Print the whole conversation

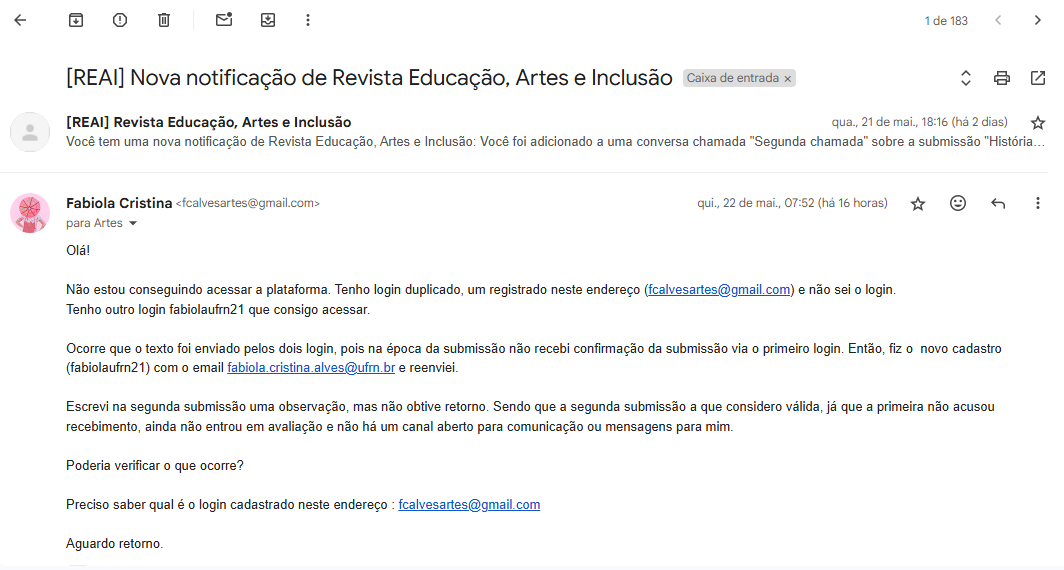click(1001, 78)
